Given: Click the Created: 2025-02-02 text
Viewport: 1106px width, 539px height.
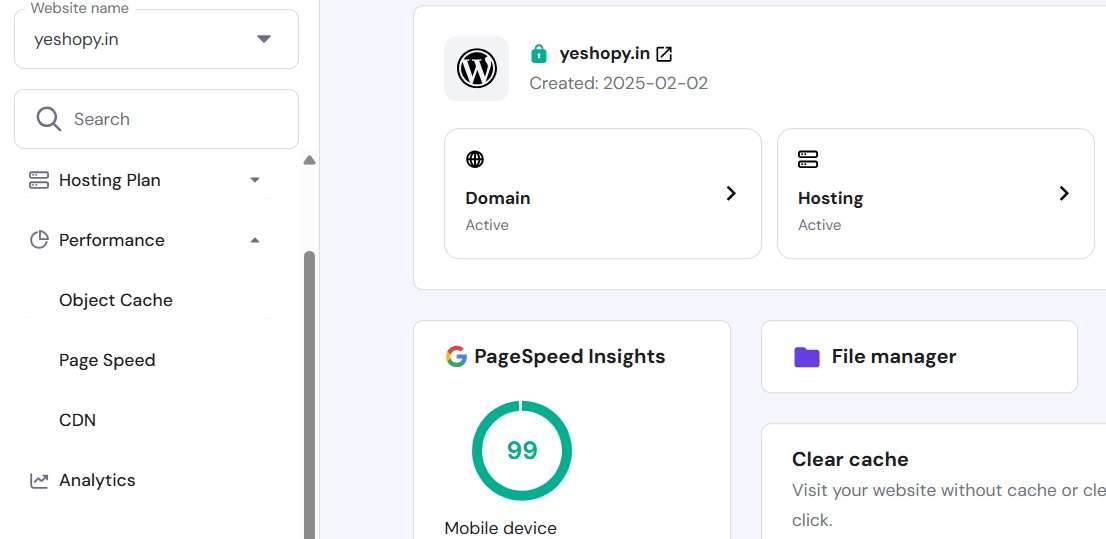Looking at the screenshot, I should click(x=619, y=83).
